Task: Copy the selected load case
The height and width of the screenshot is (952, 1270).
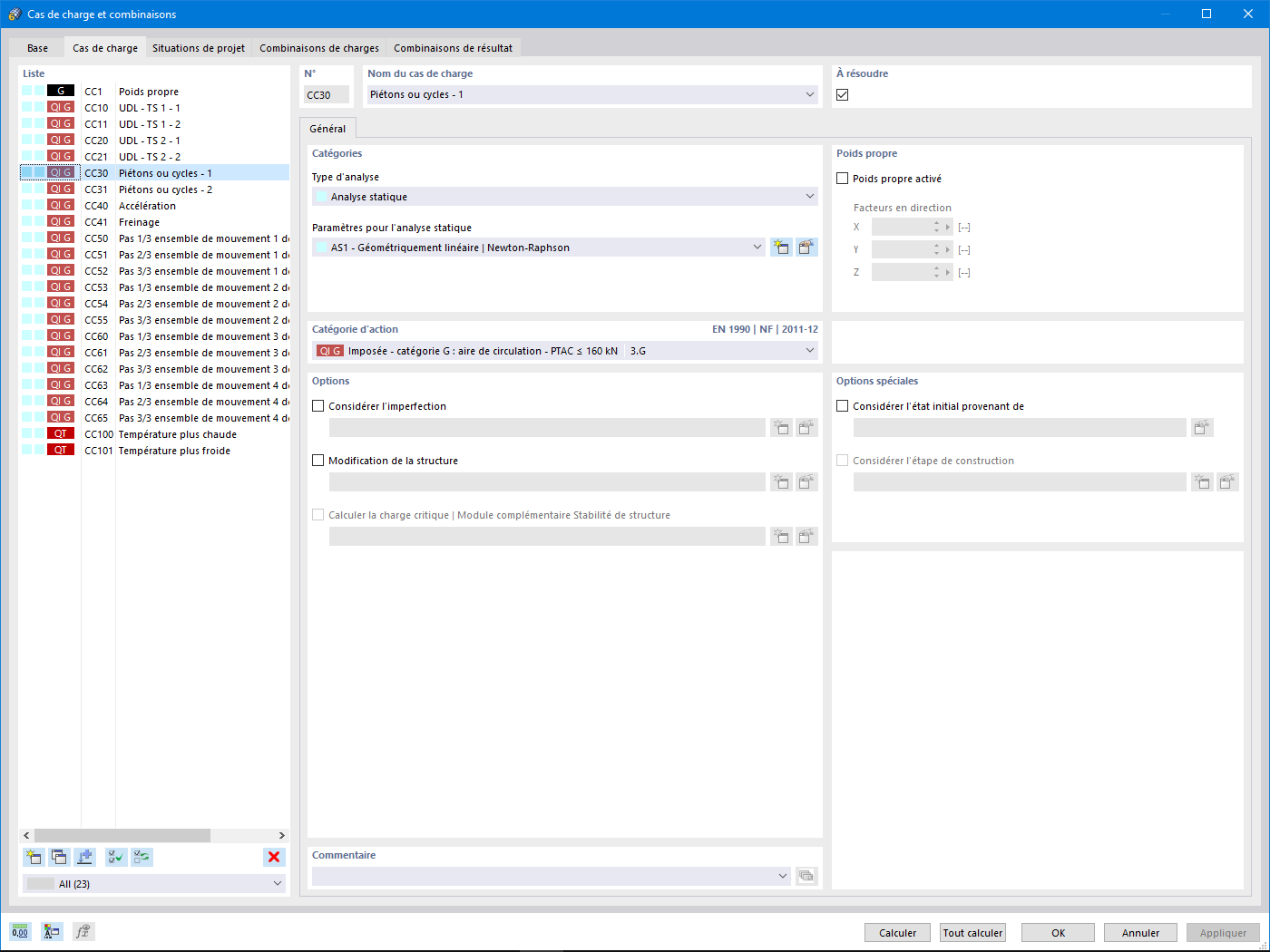Action: pyautogui.click(x=59, y=857)
